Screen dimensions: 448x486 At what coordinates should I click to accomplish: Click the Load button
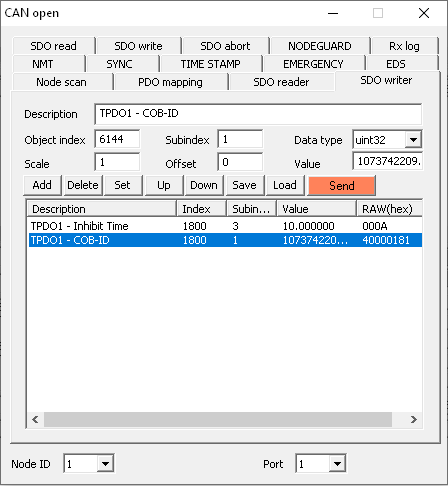tap(285, 185)
